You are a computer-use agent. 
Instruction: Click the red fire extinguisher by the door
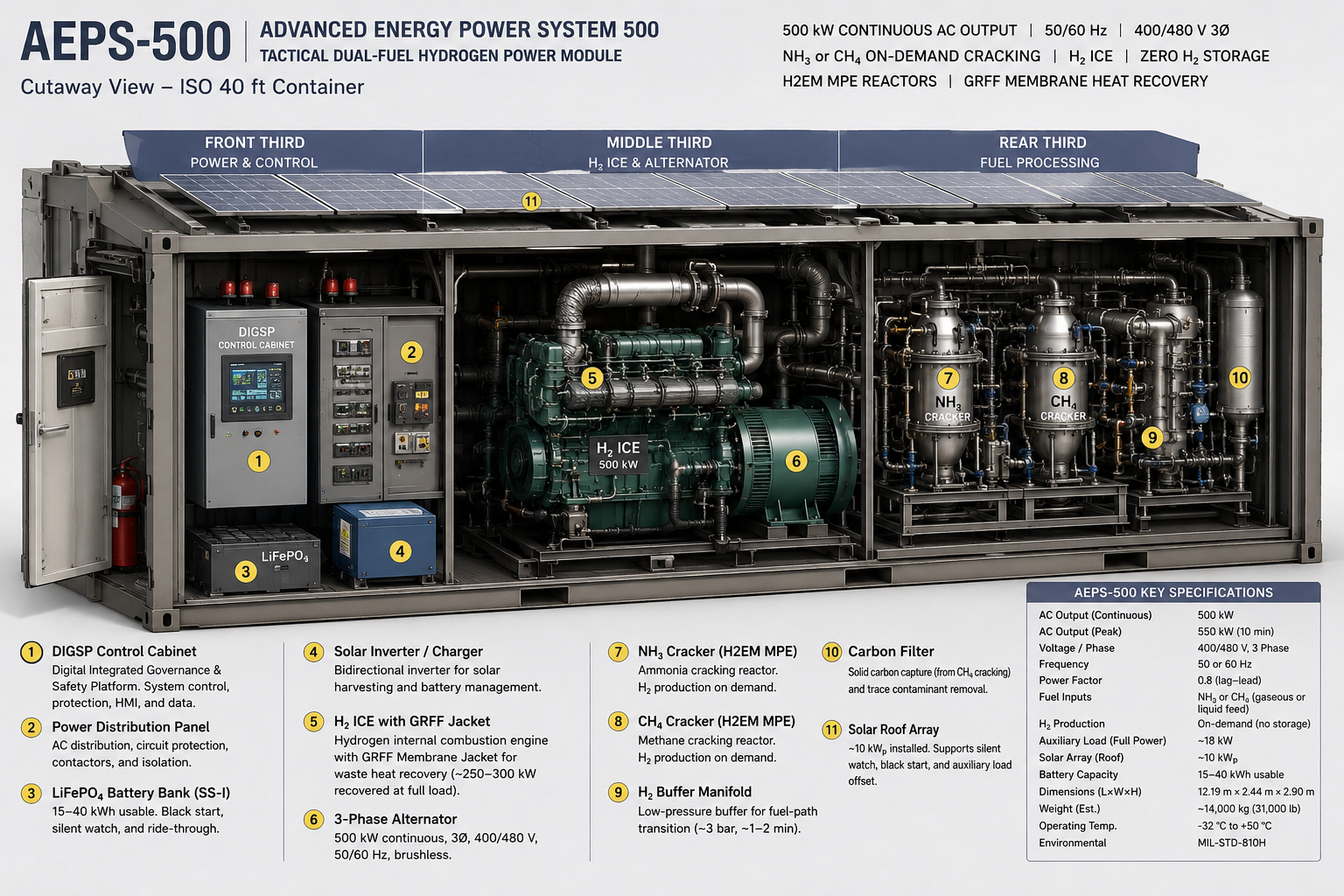125,514
